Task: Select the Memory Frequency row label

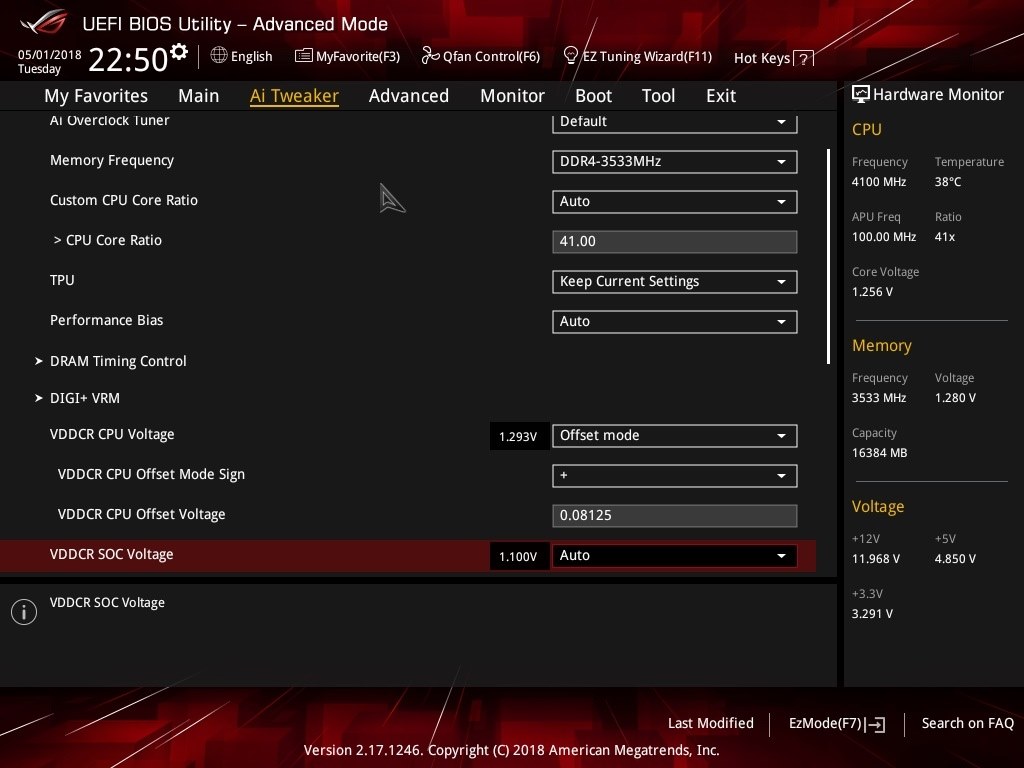Action: point(112,161)
